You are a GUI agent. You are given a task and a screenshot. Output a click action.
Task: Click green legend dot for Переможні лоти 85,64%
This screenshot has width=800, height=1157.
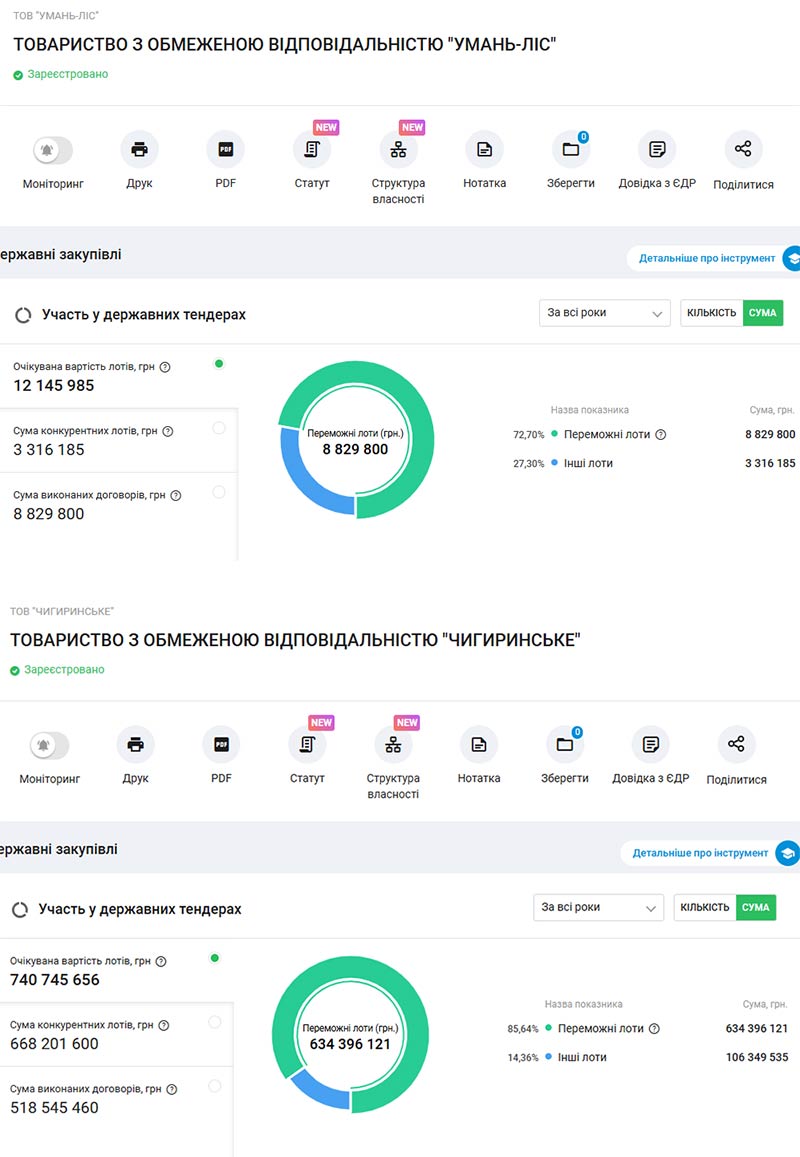click(x=548, y=1028)
